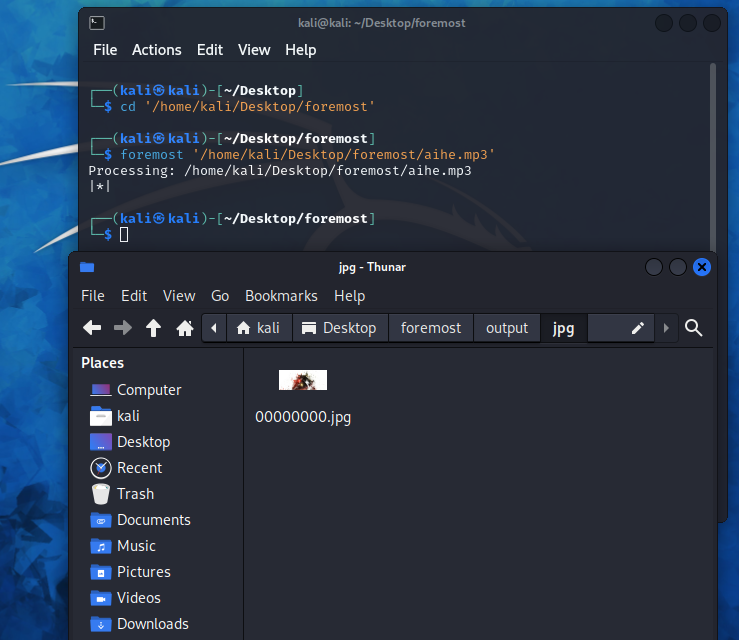Jump to output in the path bar
This screenshot has width=739, height=640.
click(x=507, y=328)
